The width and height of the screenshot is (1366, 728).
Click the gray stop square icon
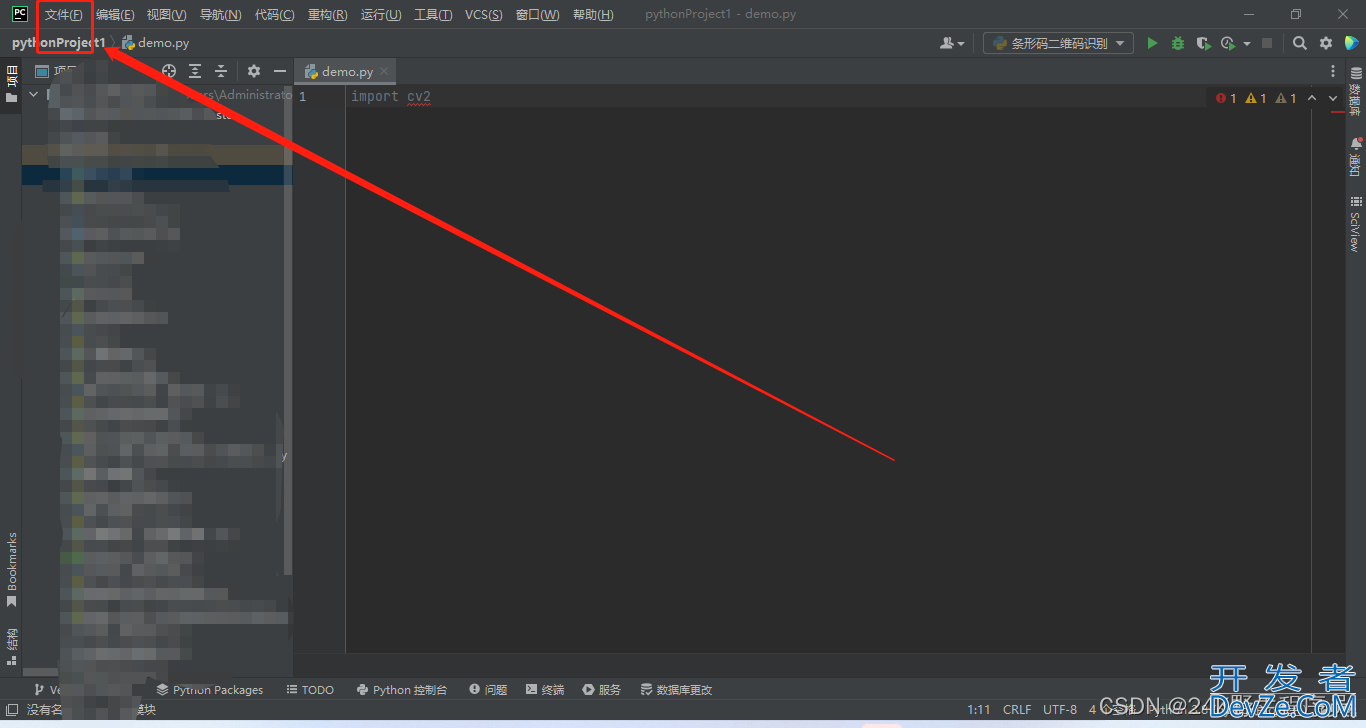coord(1267,43)
